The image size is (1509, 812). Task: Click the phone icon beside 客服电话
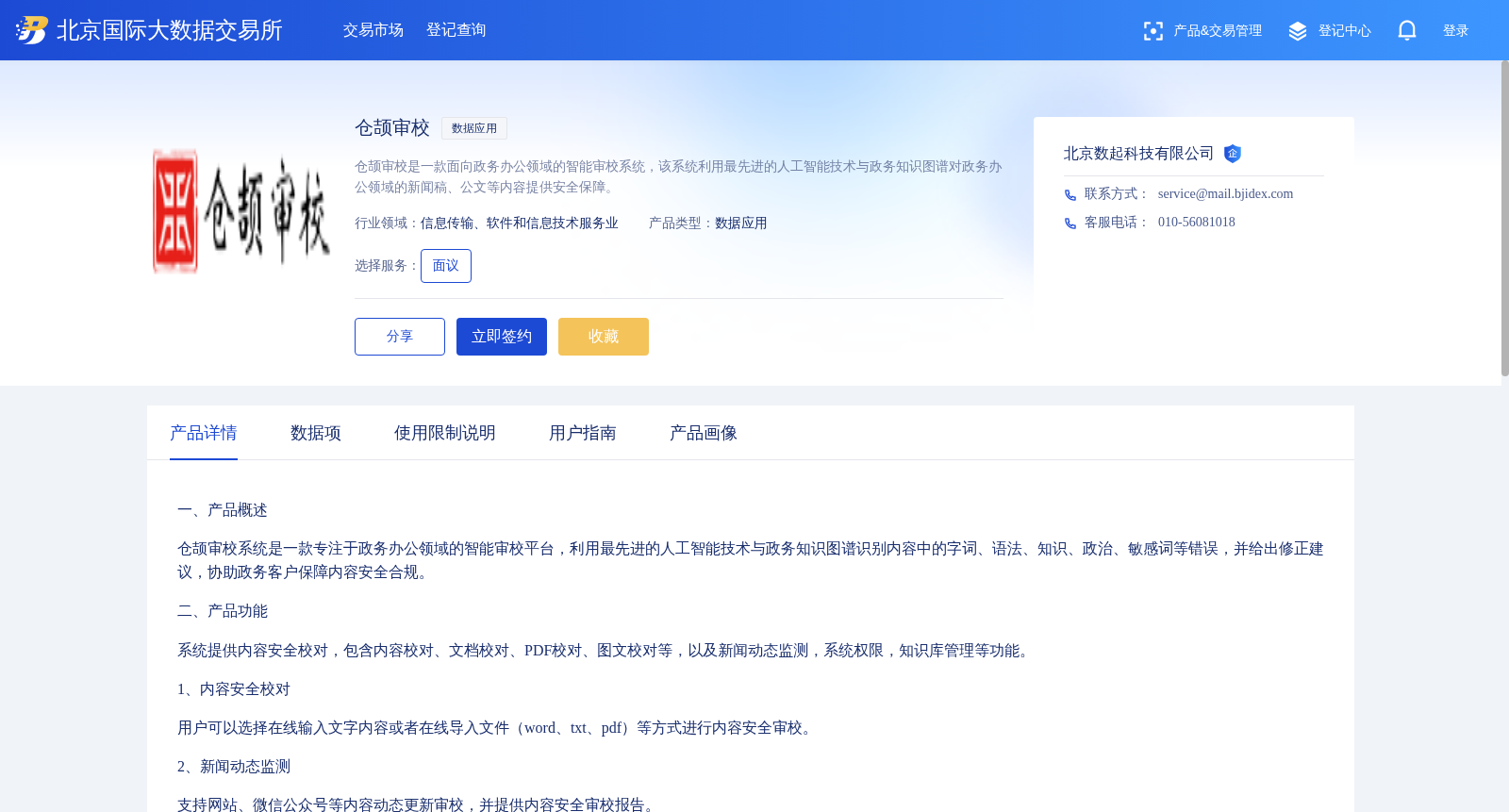(x=1070, y=224)
